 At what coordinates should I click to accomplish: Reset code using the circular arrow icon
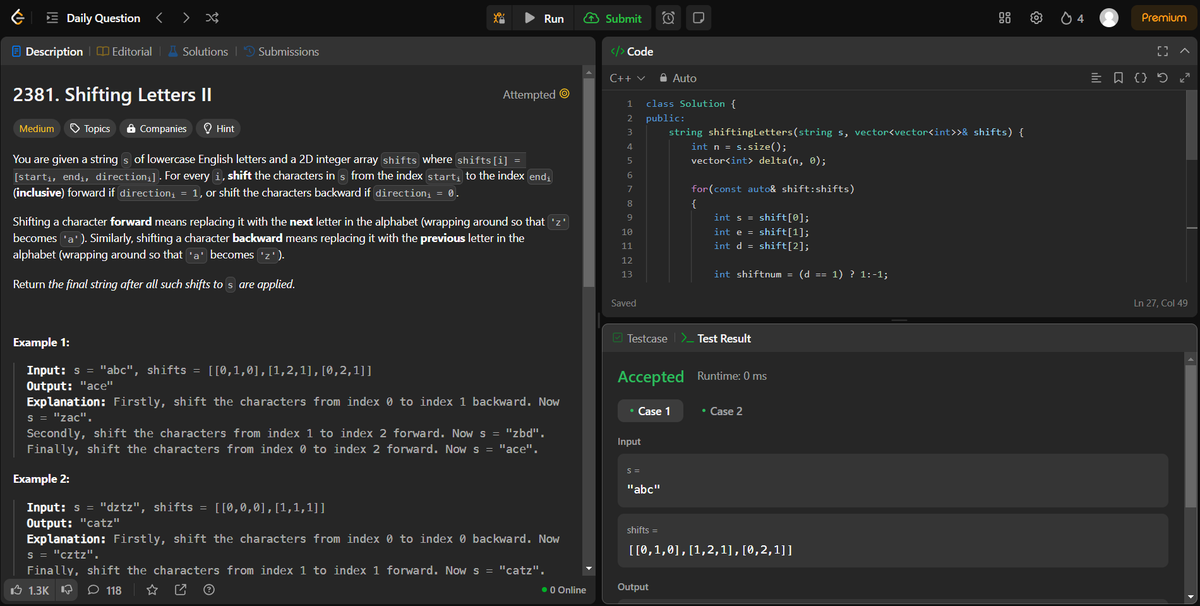pyautogui.click(x=1161, y=77)
